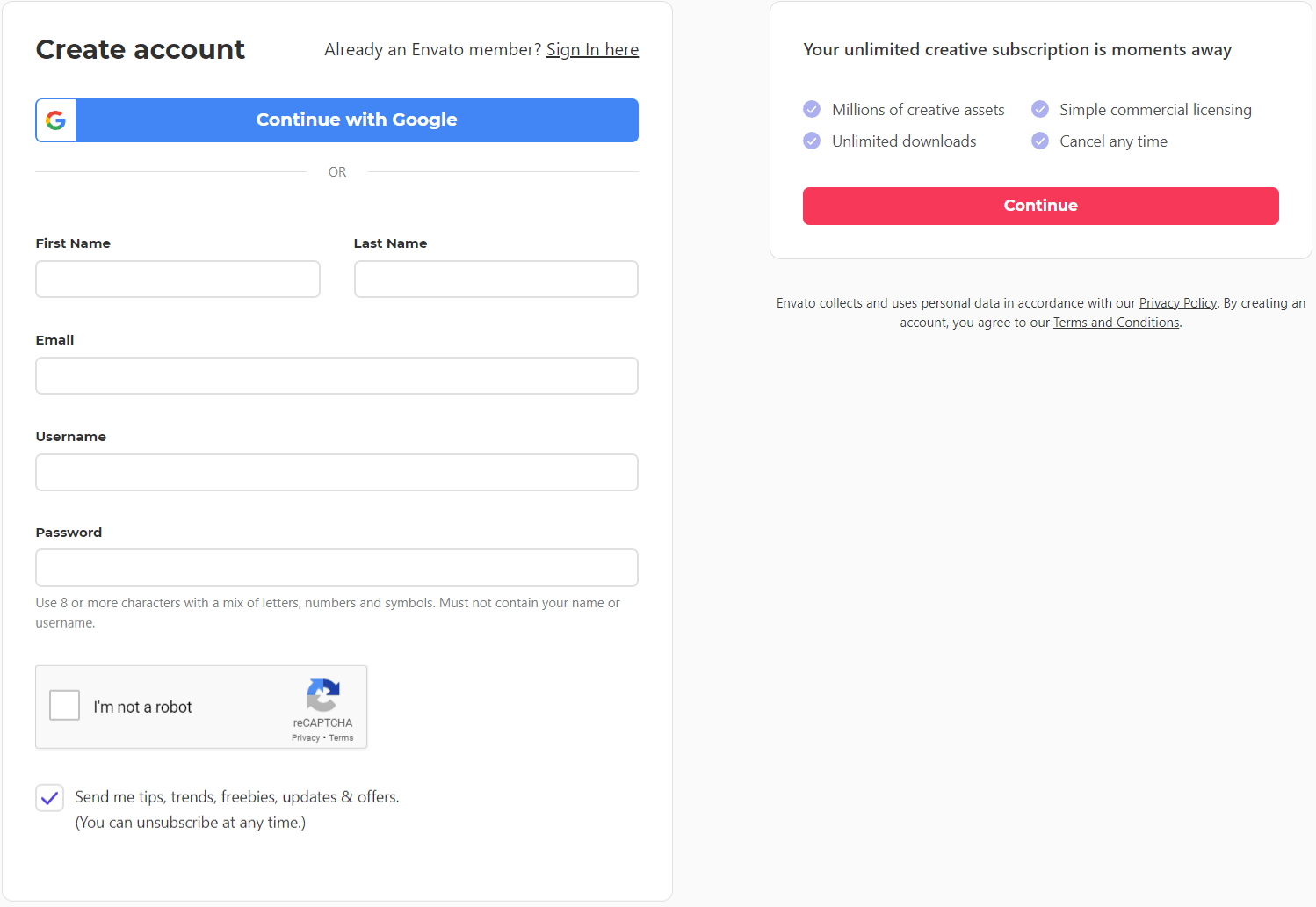1316x907 pixels.
Task: Check the I'm not a robot box
Action: click(65, 705)
